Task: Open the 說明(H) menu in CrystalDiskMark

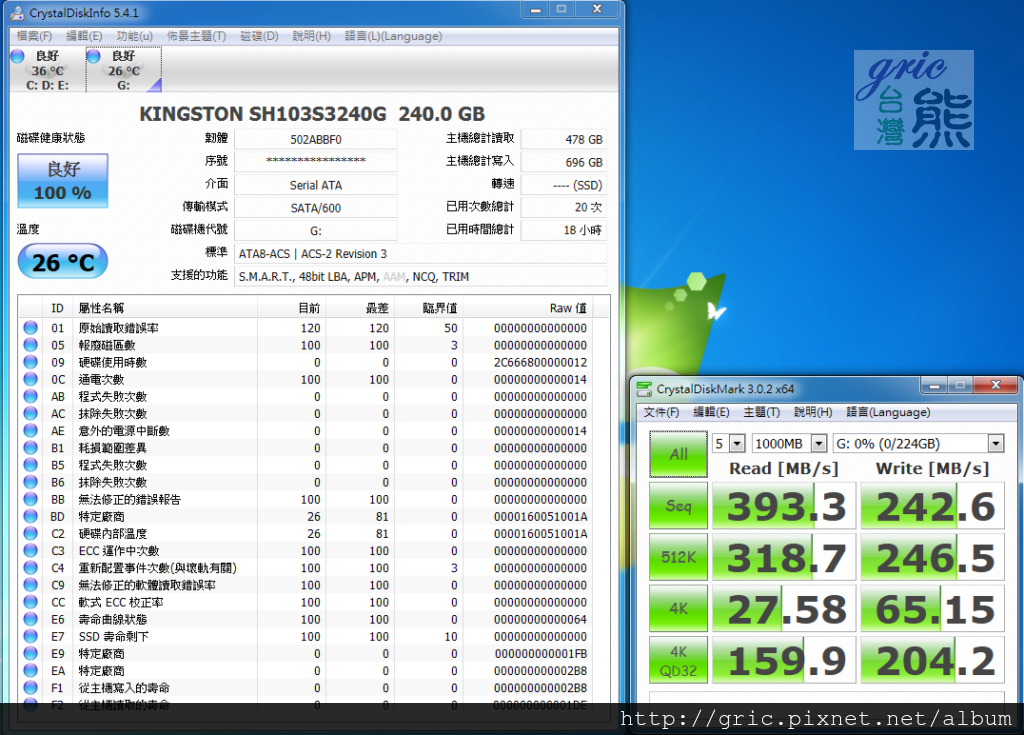Action: [x=813, y=412]
